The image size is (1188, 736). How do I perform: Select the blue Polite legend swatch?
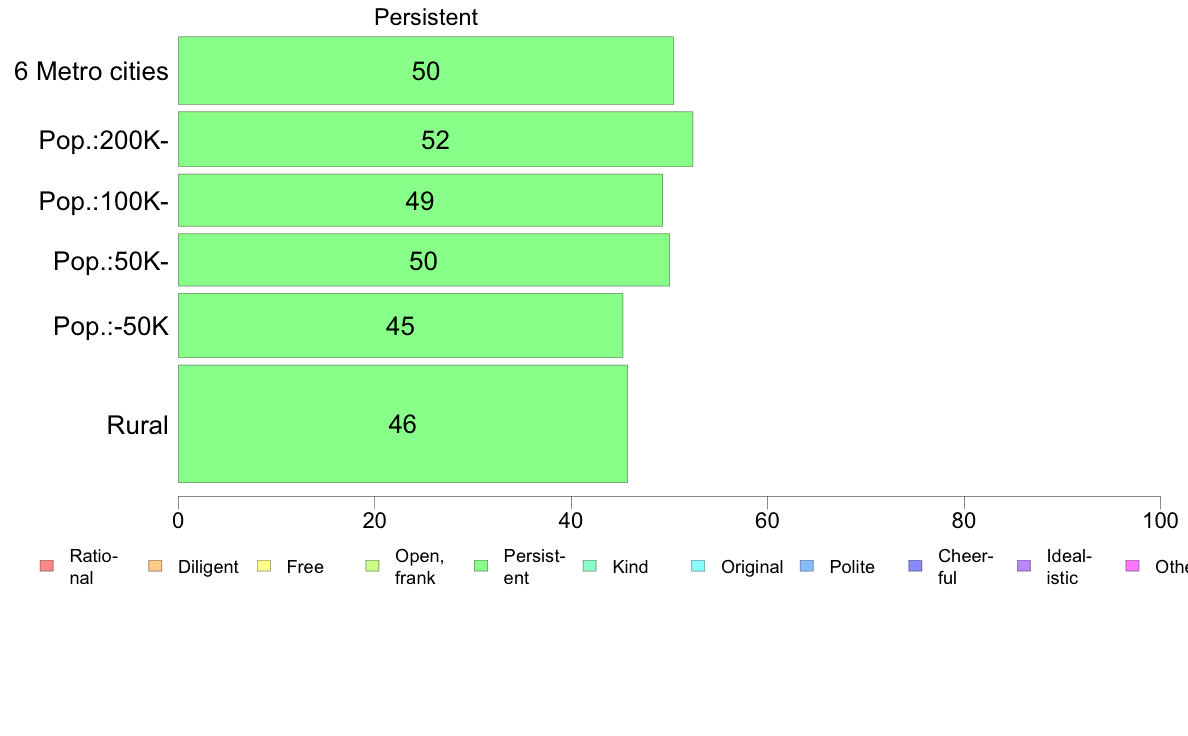click(807, 566)
